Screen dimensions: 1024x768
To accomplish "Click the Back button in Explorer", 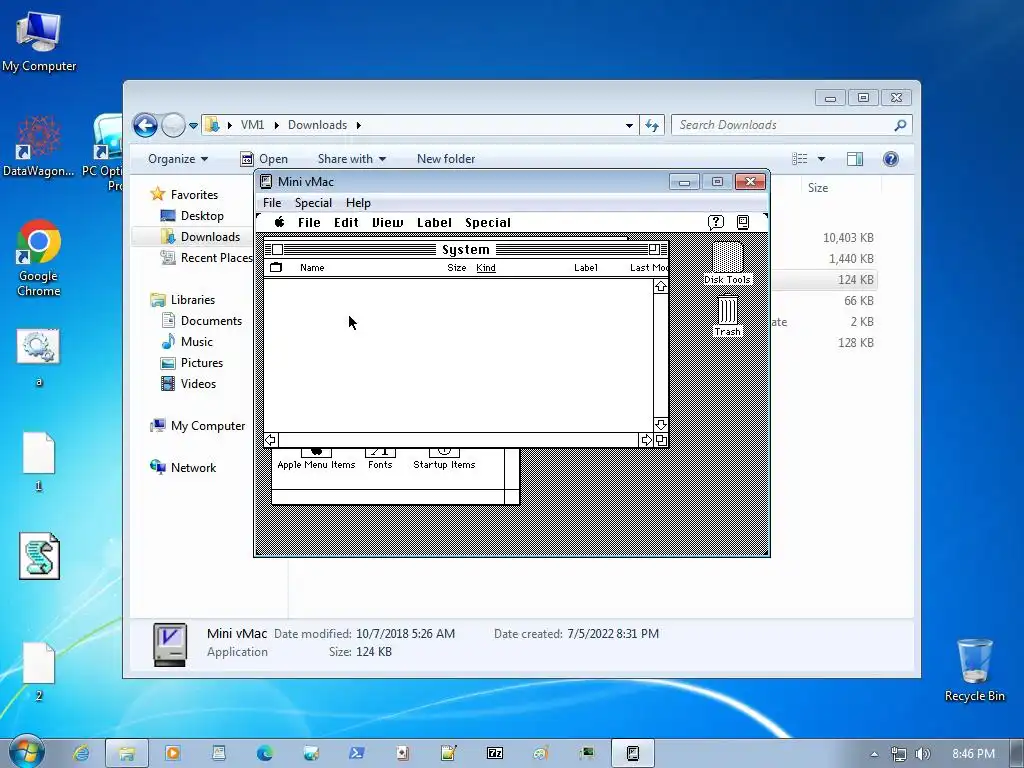I will pos(146,125).
